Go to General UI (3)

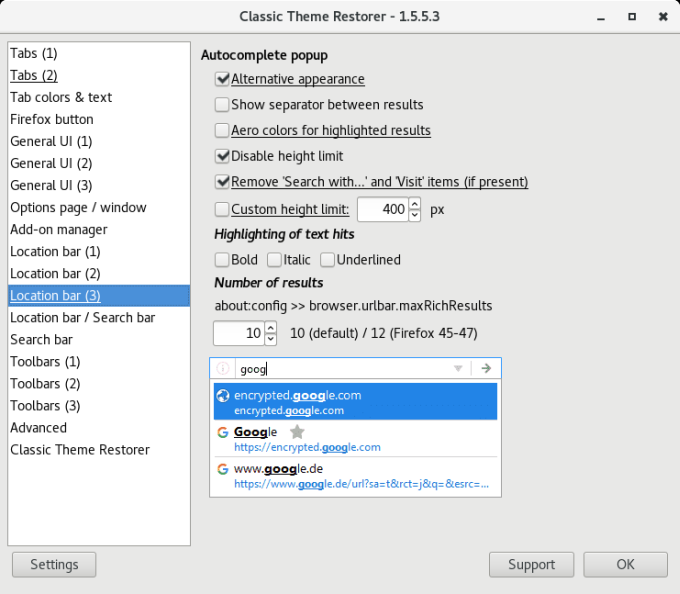[99, 186]
